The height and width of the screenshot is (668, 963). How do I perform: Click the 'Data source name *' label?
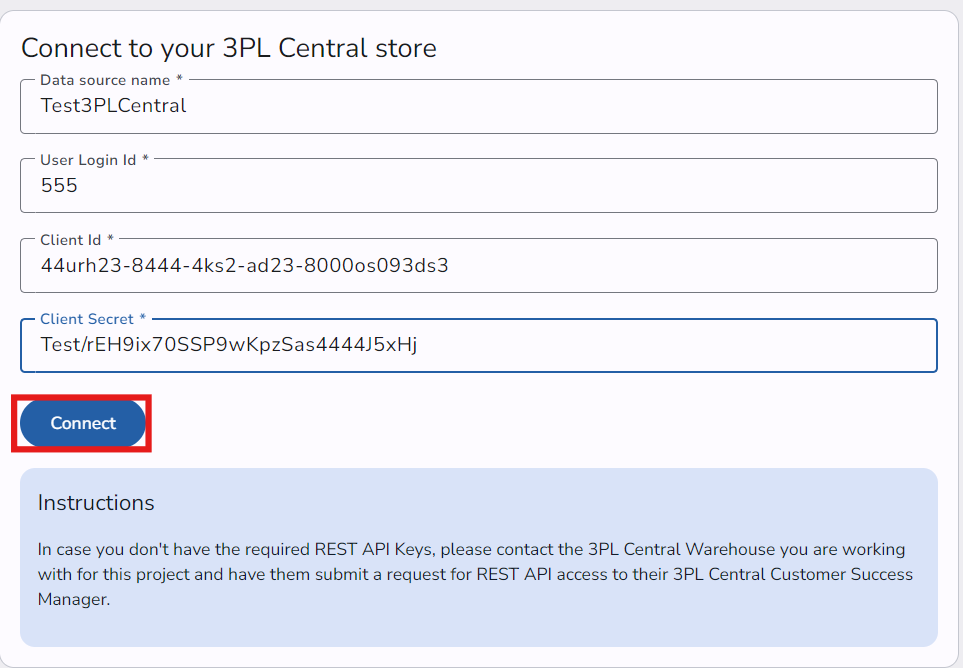(x=111, y=80)
